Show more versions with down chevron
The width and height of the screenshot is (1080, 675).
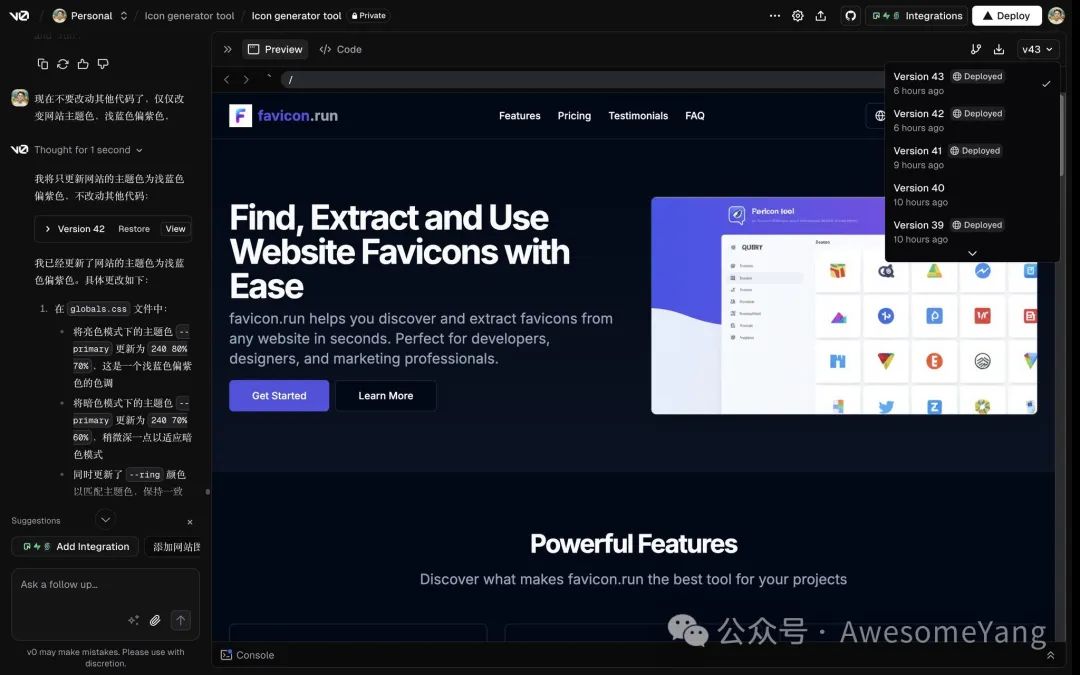(972, 253)
